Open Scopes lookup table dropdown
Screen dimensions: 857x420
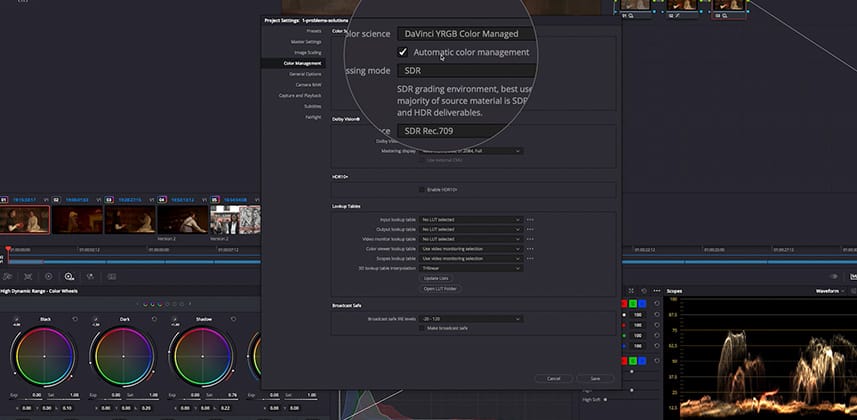point(471,259)
